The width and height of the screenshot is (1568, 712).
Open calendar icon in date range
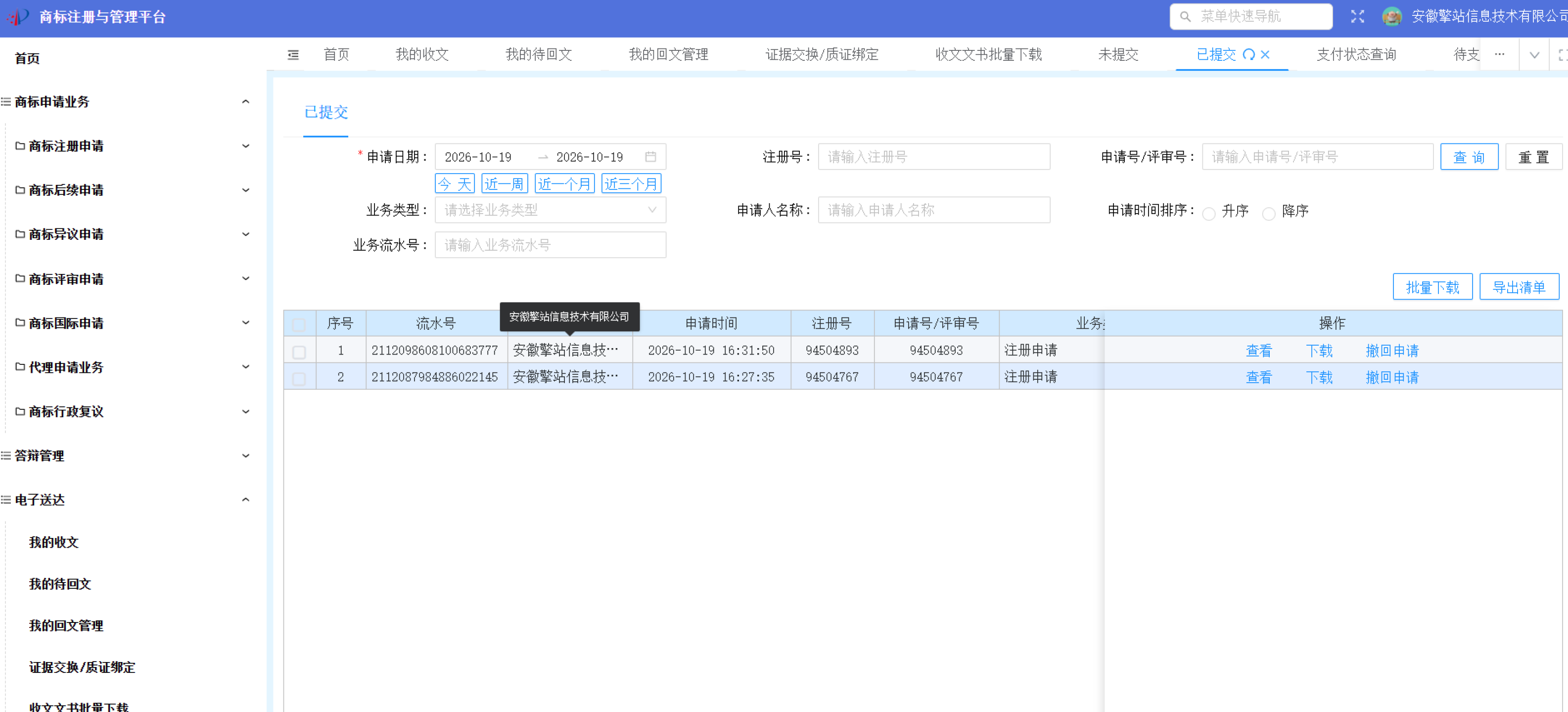(650, 157)
